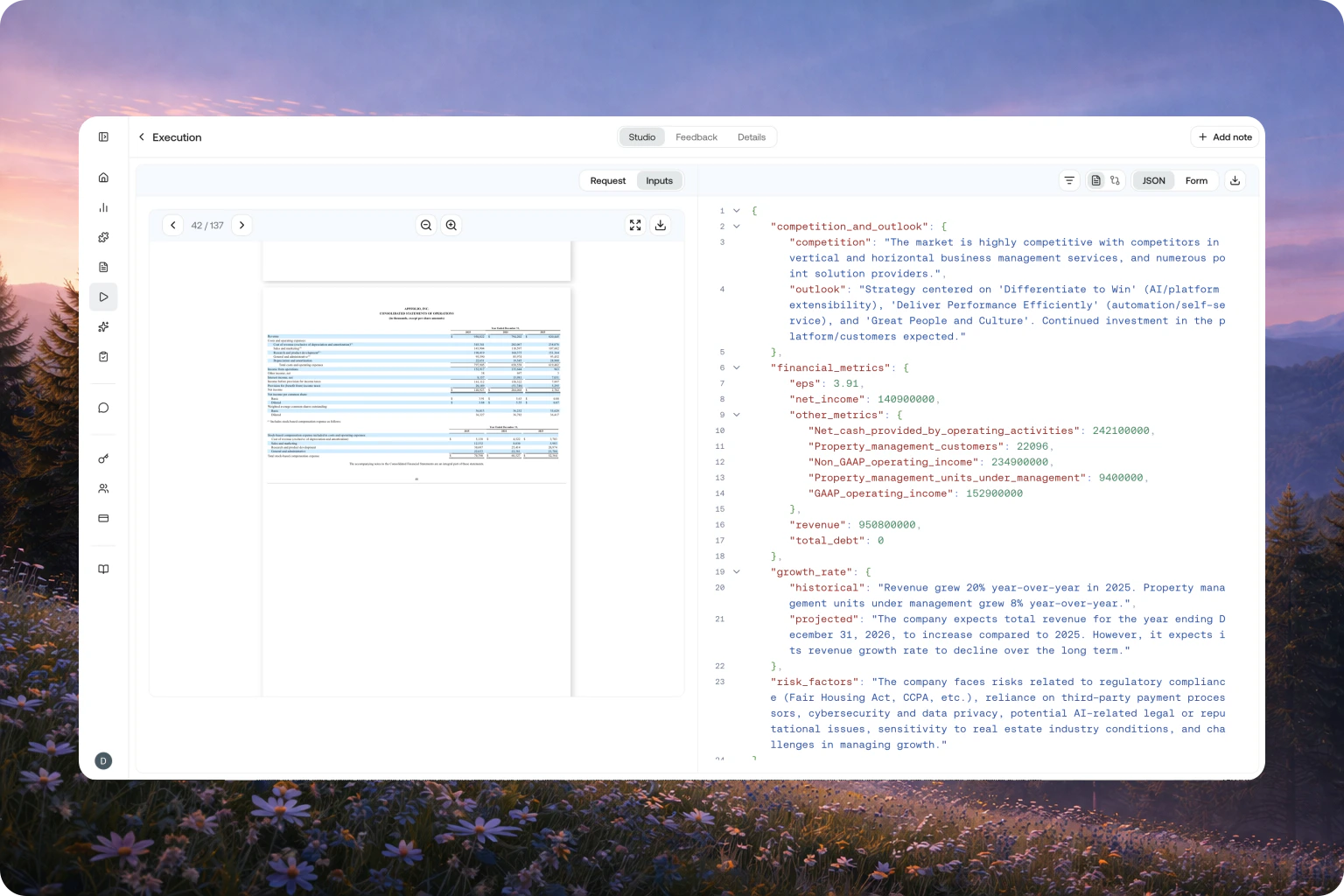Image resolution: width=1344 pixels, height=896 pixels.
Task: Click the play icon in sidebar
Action: (x=103, y=297)
